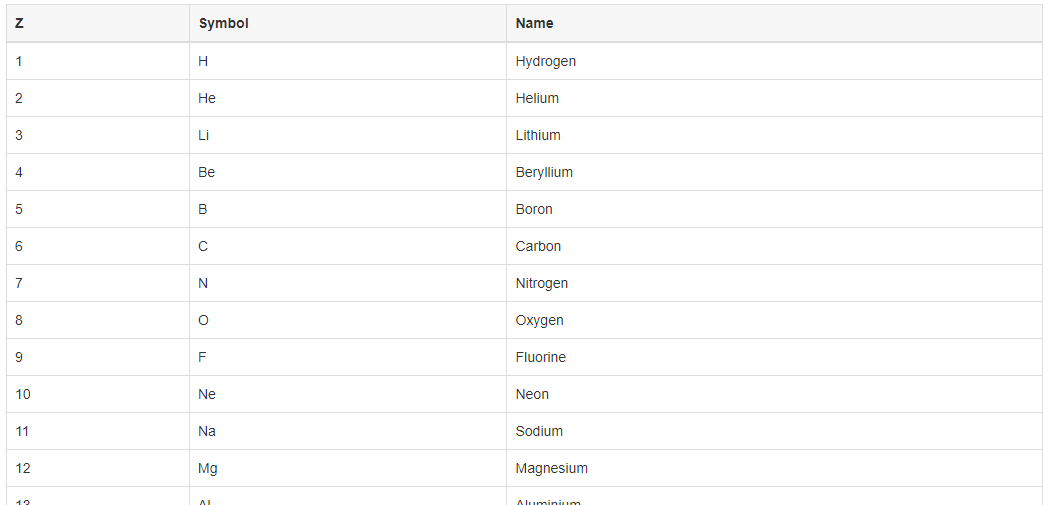Click the Z column header
1053x505 pixels.
pyautogui.click(x=20, y=23)
